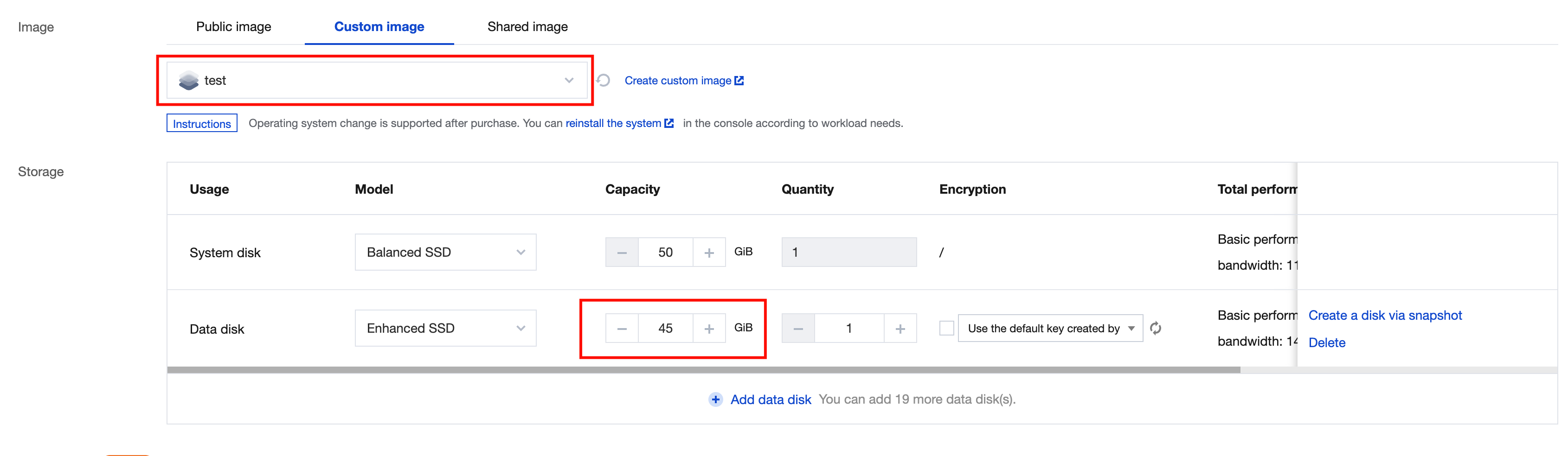Refresh the encryption key list
This screenshot has width=1568, height=456.
pyautogui.click(x=1156, y=328)
